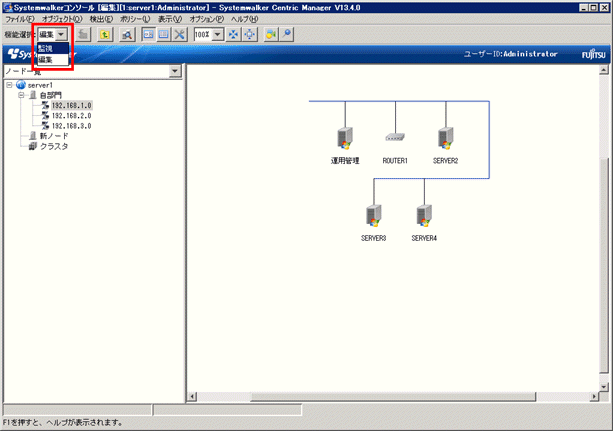Click the wrench and screwdriver tools icon
613x431 pixels.
[179, 34]
